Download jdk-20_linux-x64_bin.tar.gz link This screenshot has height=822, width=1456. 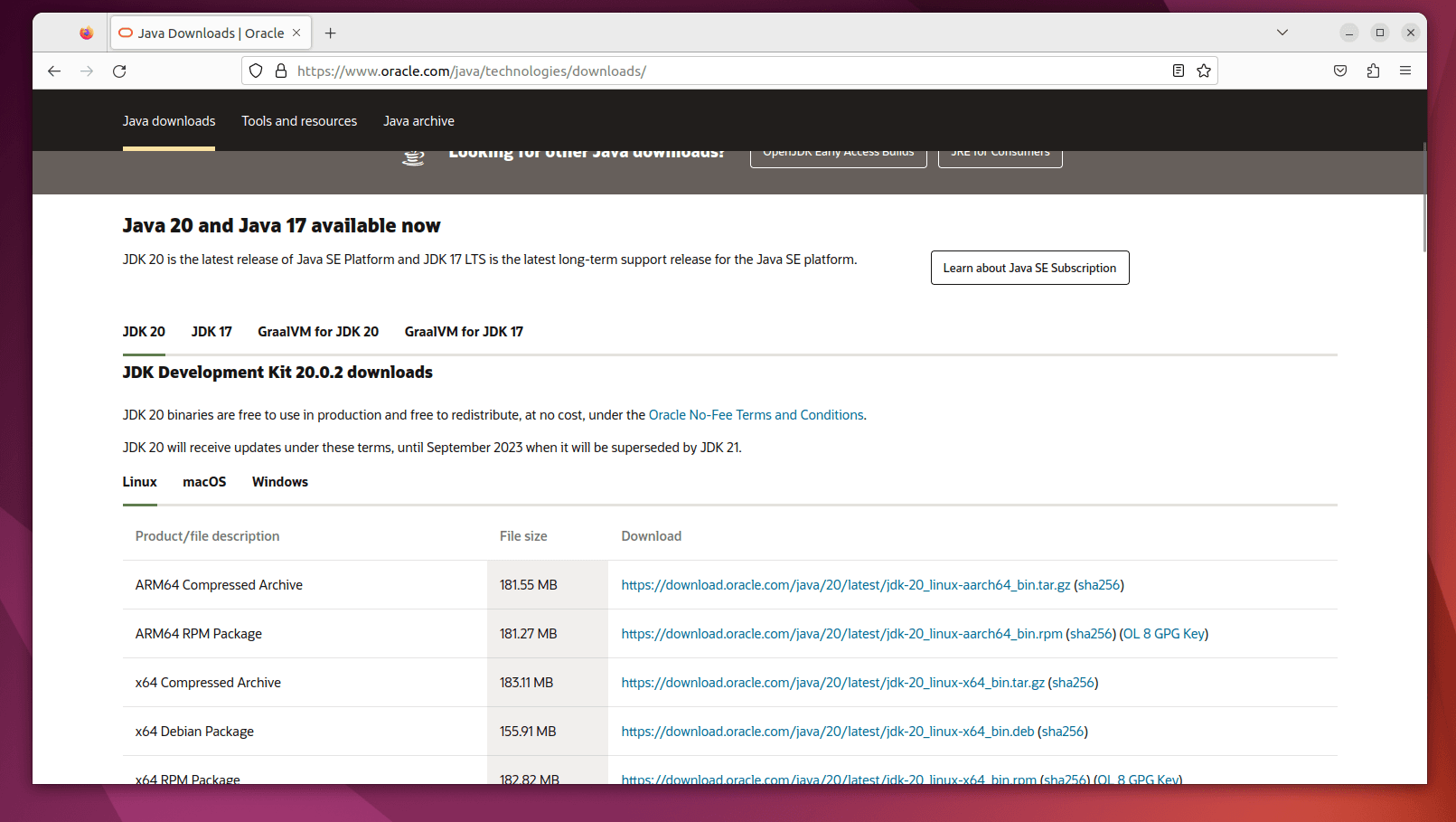pos(832,683)
